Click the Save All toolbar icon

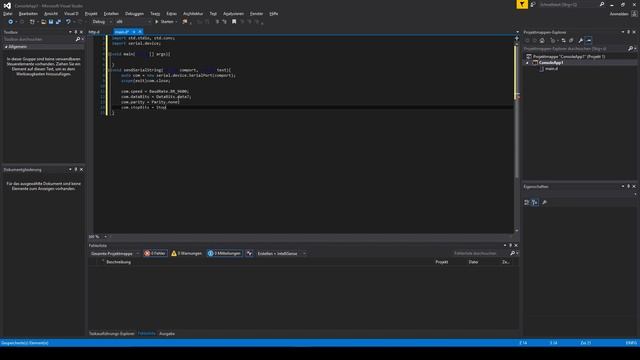(58, 22)
